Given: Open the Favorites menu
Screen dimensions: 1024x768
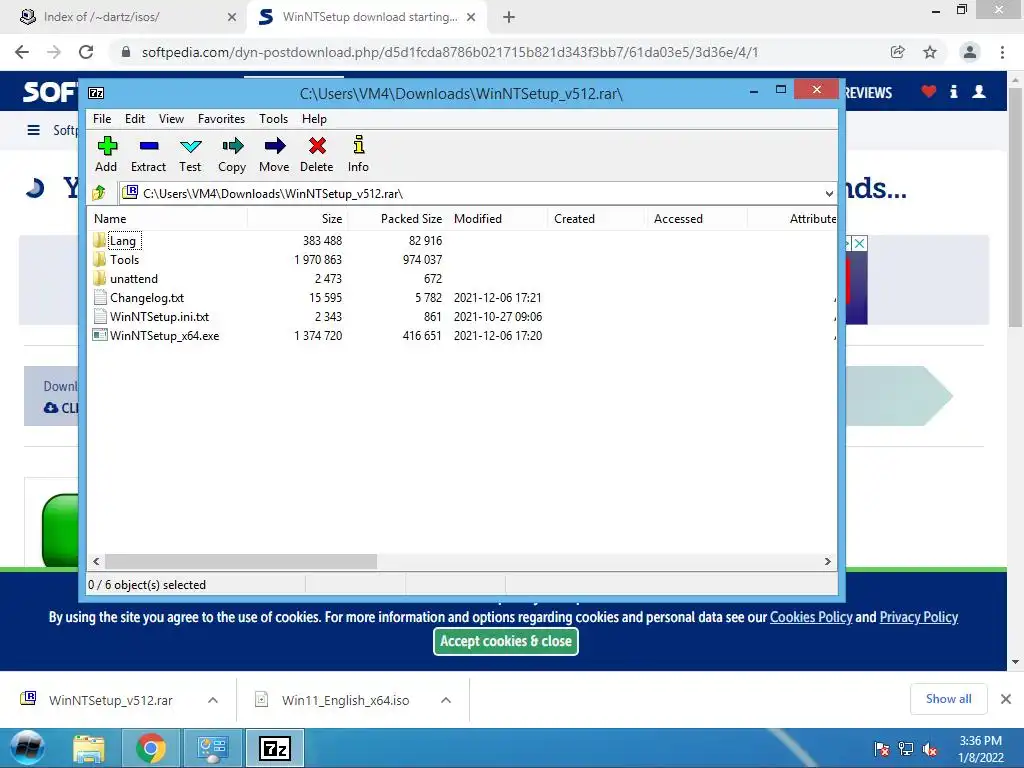Looking at the screenshot, I should 221,119.
